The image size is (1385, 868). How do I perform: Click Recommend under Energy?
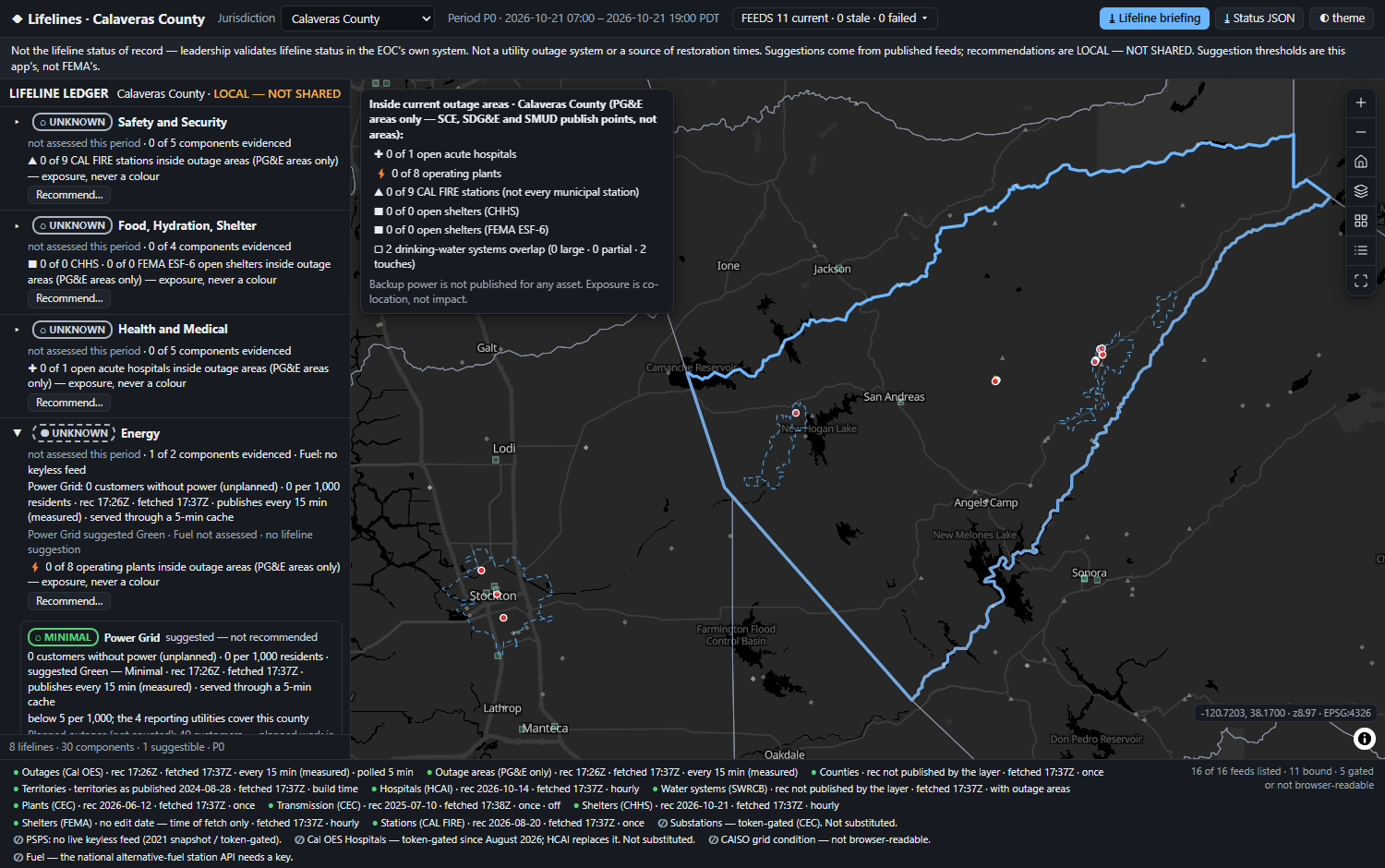pos(69,601)
